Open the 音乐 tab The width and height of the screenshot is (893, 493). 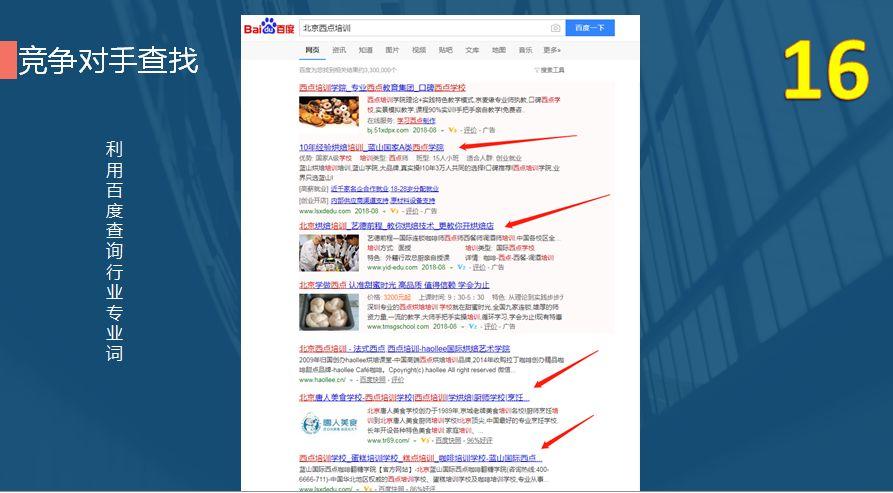(525, 50)
